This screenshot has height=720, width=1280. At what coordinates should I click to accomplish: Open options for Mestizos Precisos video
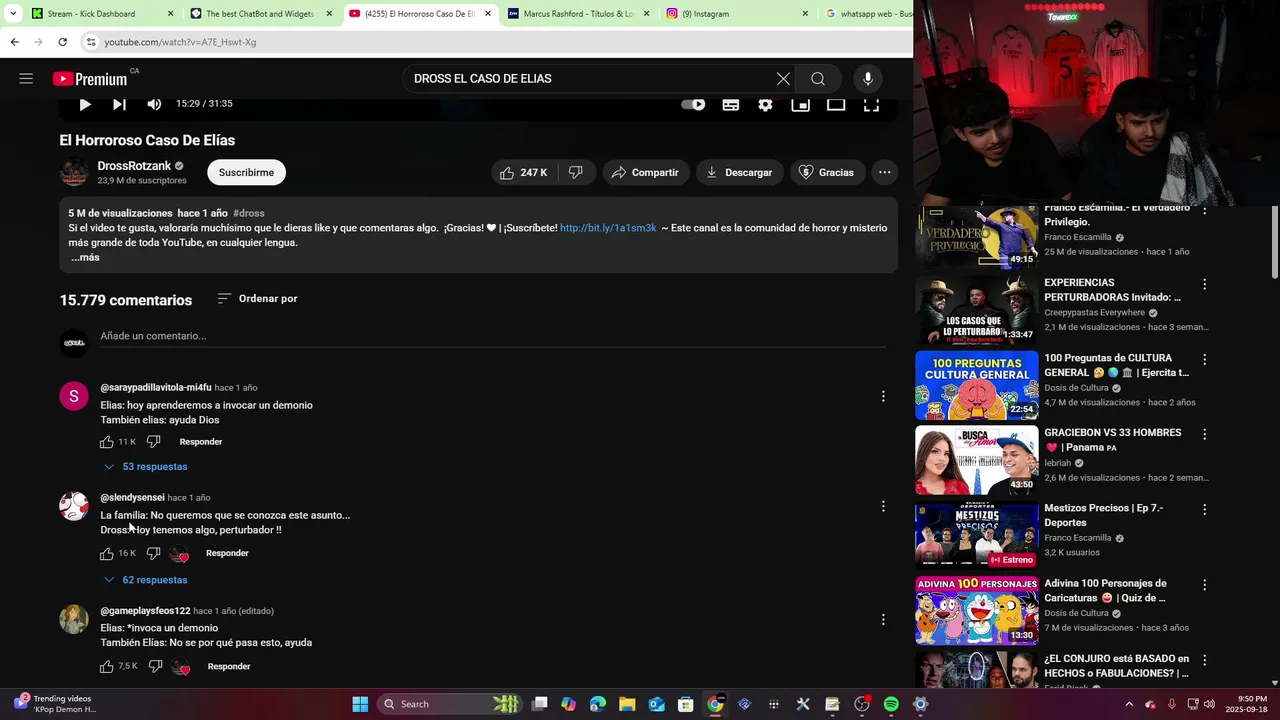1204,510
